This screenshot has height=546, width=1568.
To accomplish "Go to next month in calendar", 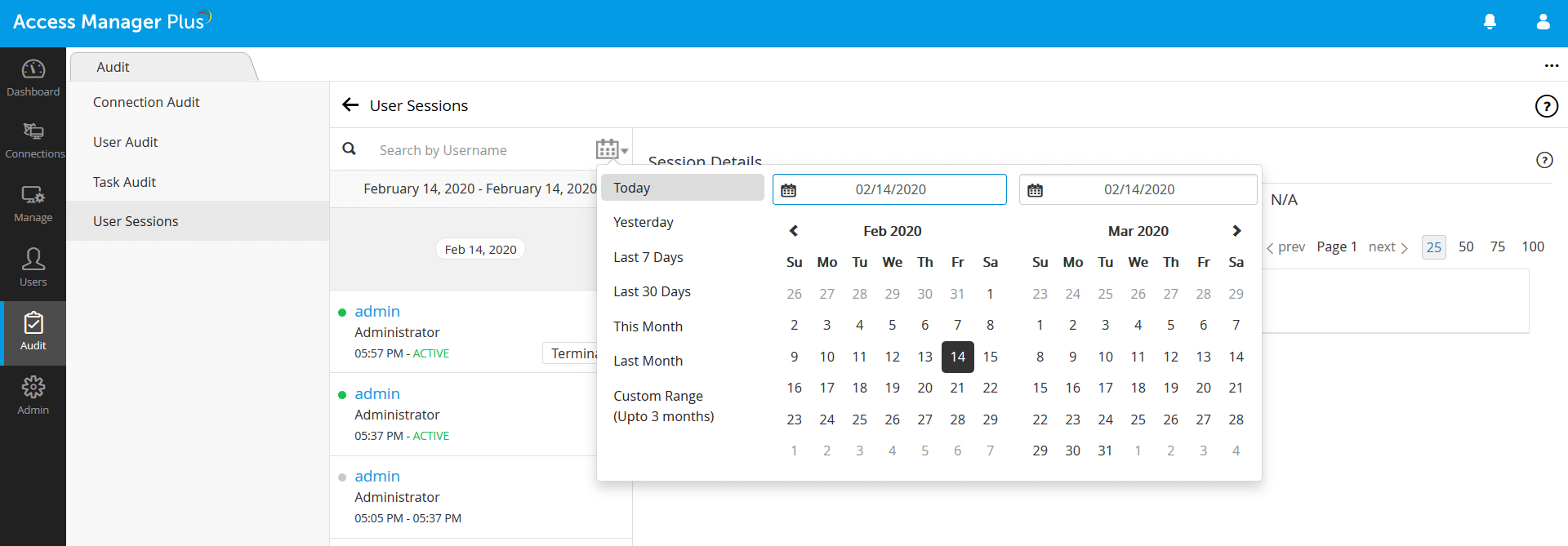I will [x=1236, y=231].
